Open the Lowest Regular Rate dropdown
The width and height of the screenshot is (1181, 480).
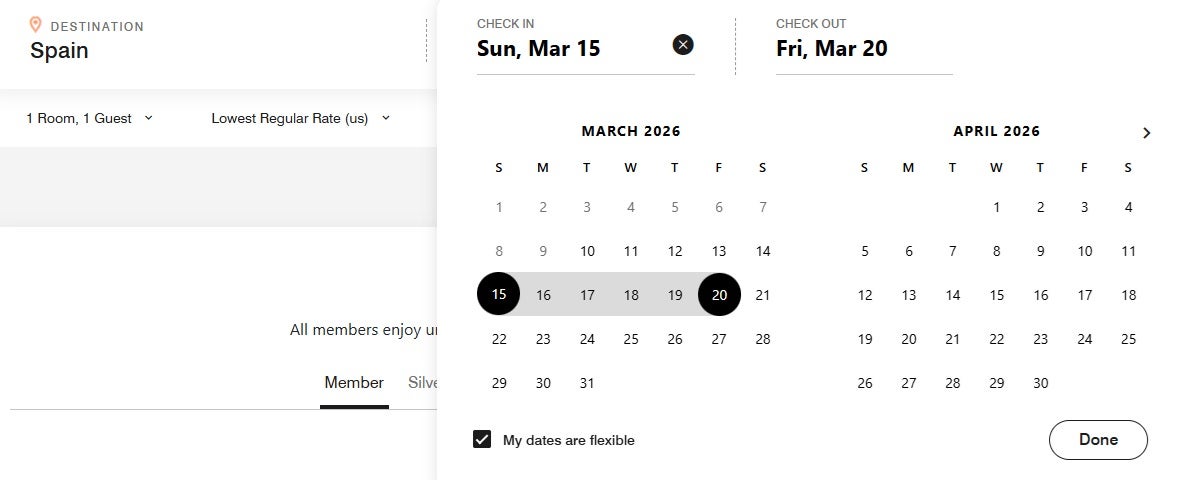(300, 118)
